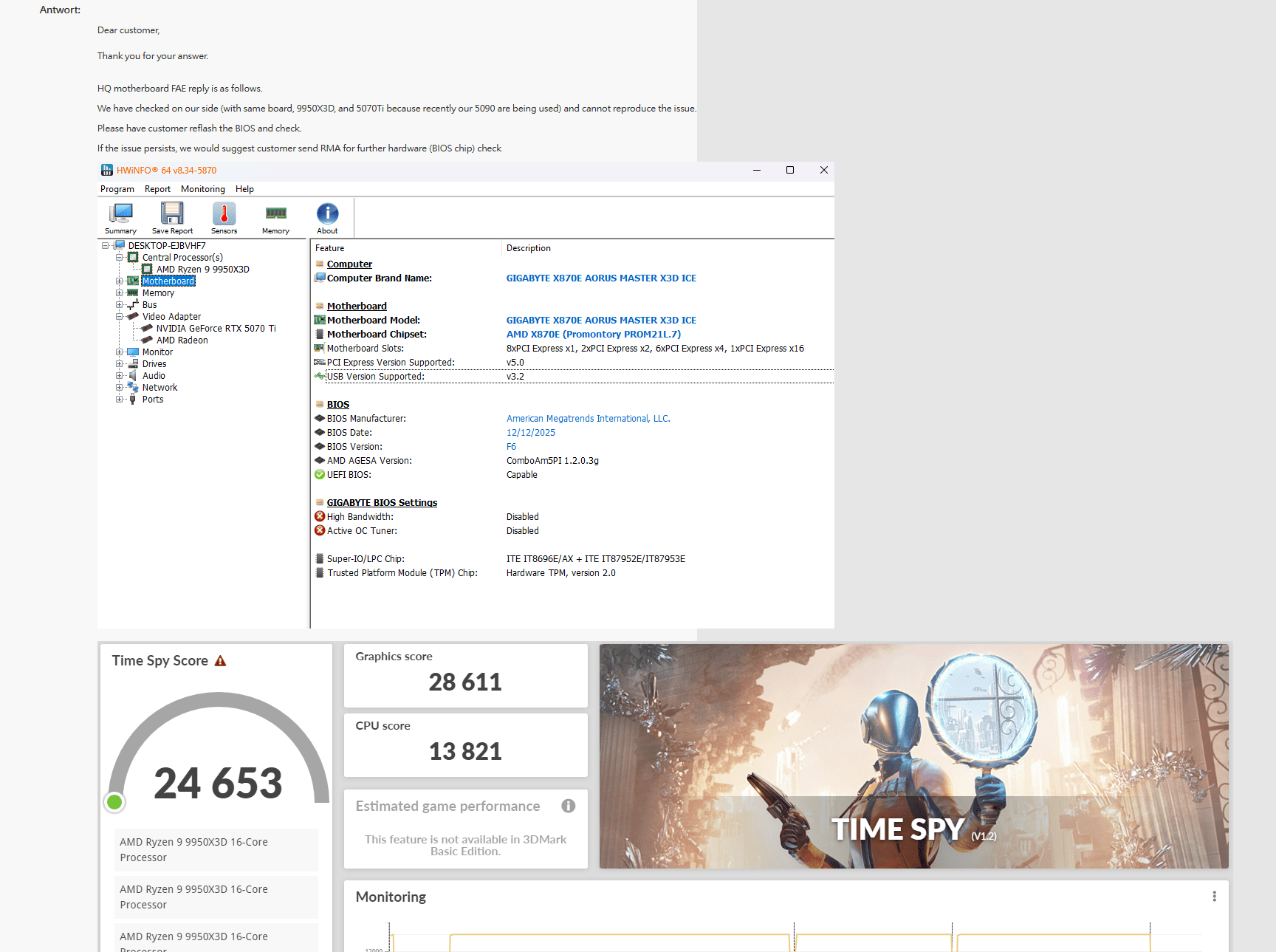Expand the Bus tree node
Viewport: 1276px width, 952px height.
tap(119, 305)
